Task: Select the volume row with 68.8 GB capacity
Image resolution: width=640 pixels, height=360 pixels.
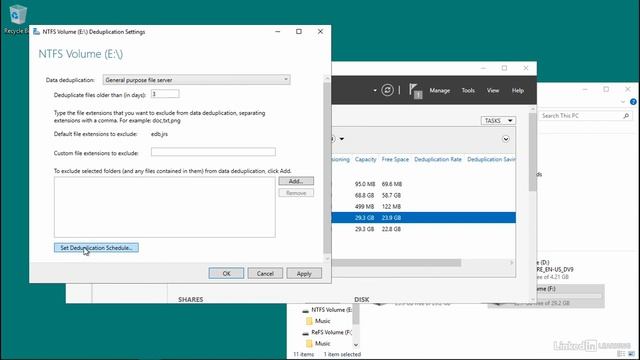Action: click(423, 196)
